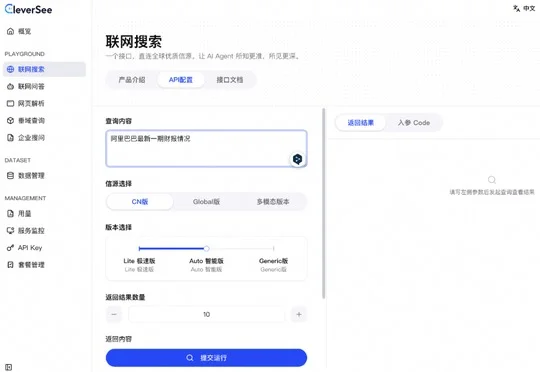Switch to the 产品介绍 tab
Viewport: 540px width, 372px height.
coord(132,80)
